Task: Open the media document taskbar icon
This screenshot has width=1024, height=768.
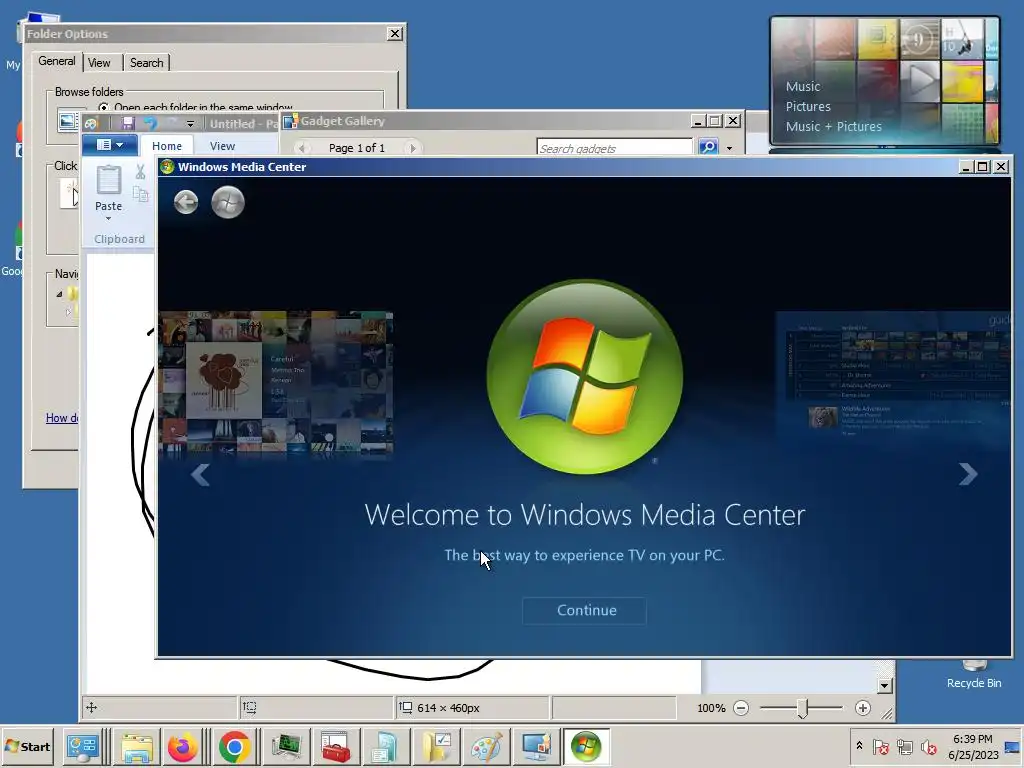Action: tap(385, 747)
